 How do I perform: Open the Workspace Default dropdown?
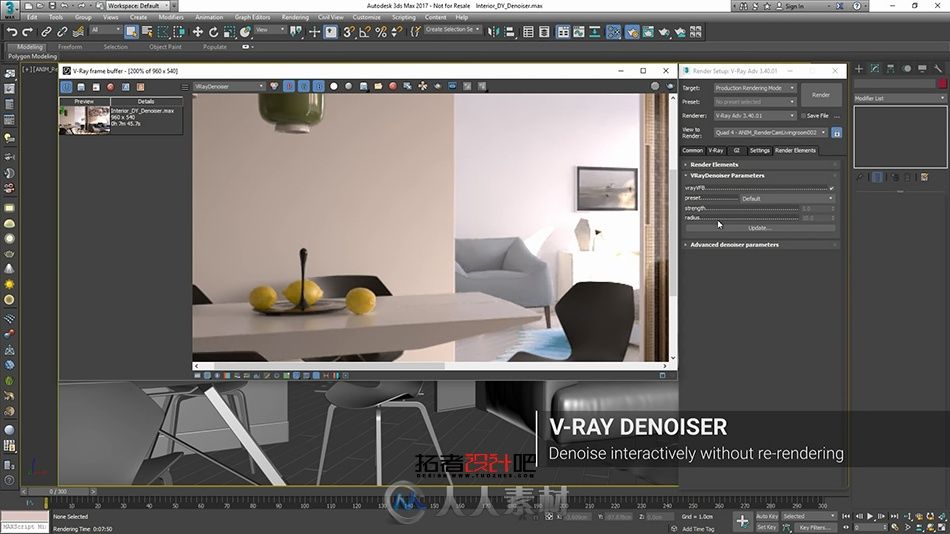pyautogui.click(x=138, y=5)
